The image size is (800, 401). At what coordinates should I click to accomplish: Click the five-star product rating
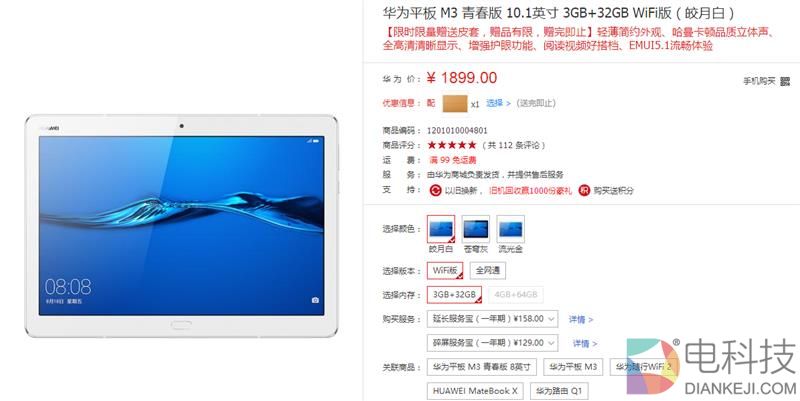point(452,145)
